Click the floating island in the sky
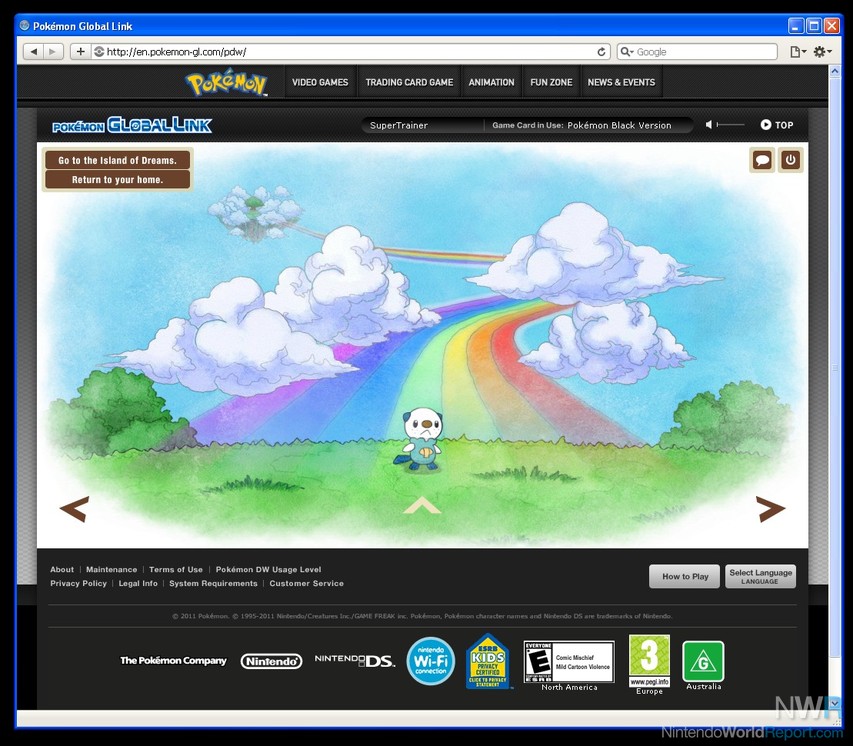This screenshot has width=853, height=746. click(x=255, y=213)
